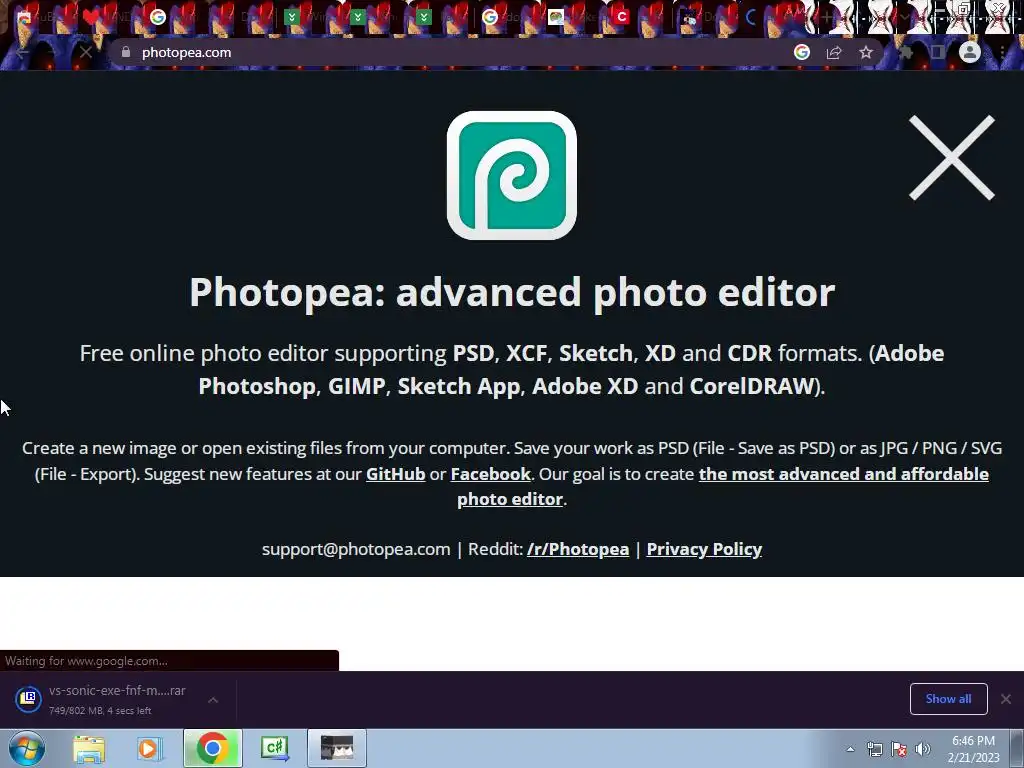Viewport: 1024px width, 768px height.
Task: Bookmark this page with the star
Action: pos(865,52)
